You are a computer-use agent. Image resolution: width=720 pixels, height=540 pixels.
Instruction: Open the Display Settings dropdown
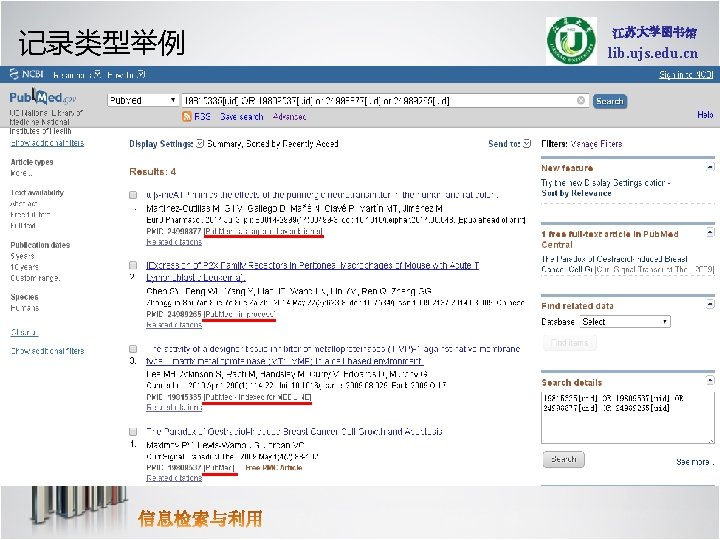click(166, 144)
